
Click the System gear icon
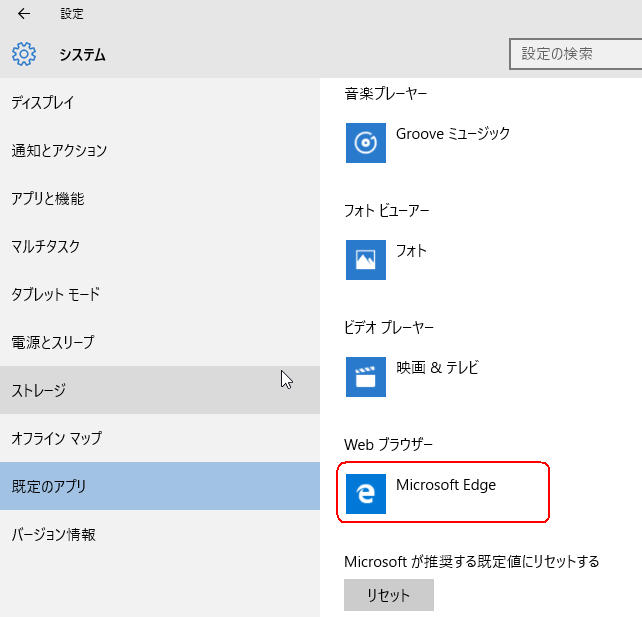(x=24, y=54)
